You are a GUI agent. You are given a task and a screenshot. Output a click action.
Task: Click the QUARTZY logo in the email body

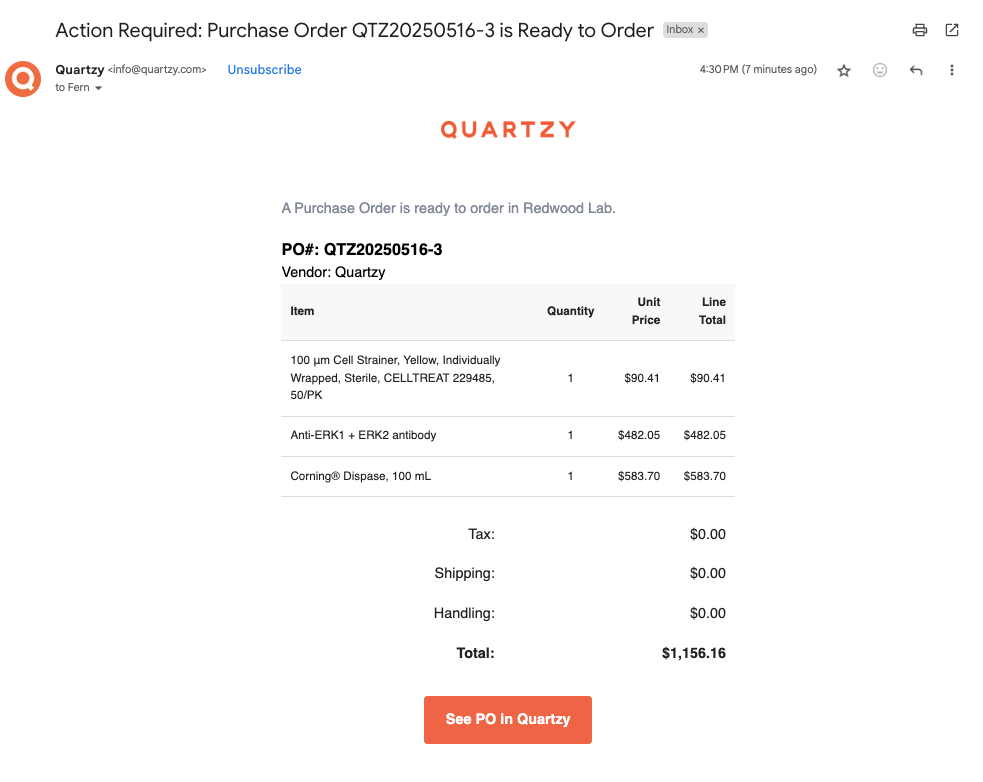(x=508, y=129)
